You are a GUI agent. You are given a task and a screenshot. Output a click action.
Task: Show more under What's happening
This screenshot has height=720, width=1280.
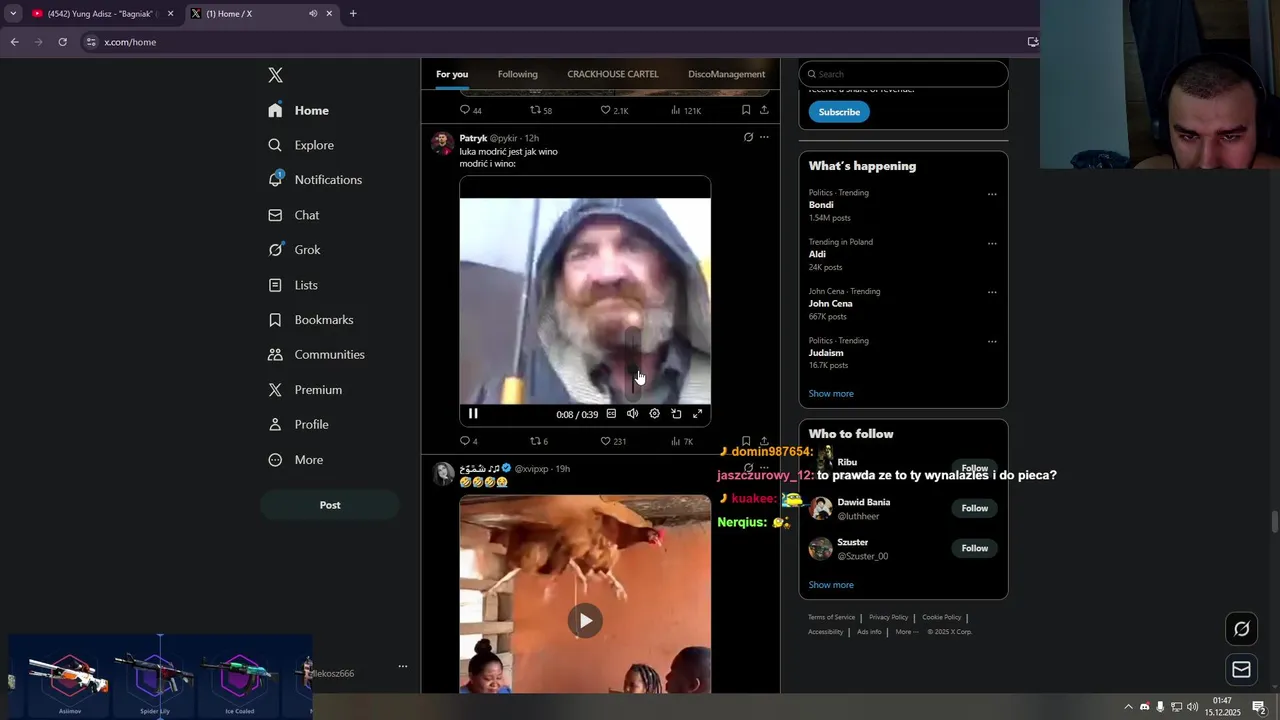(831, 394)
